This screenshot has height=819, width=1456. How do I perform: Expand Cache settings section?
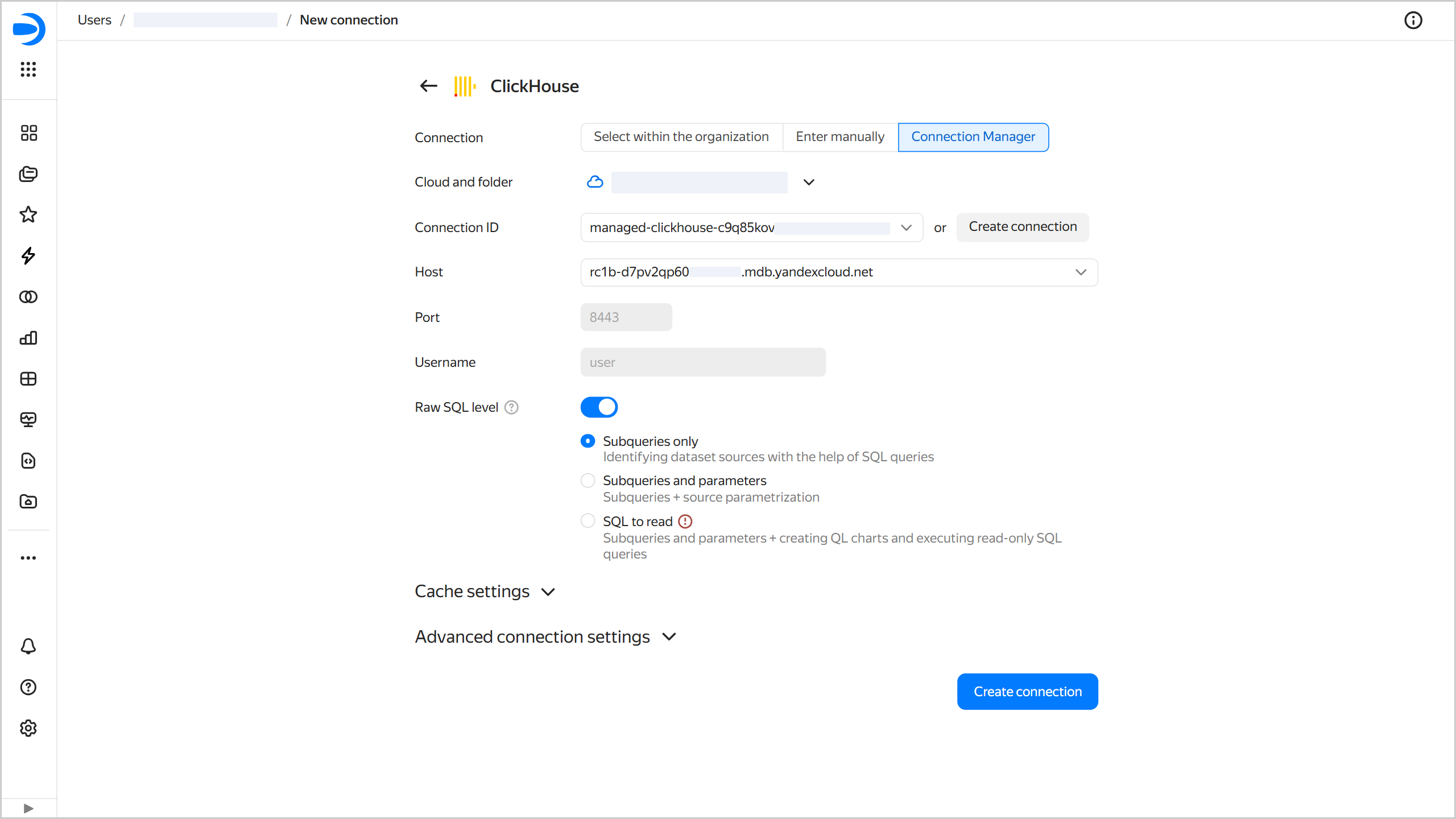pyautogui.click(x=485, y=591)
